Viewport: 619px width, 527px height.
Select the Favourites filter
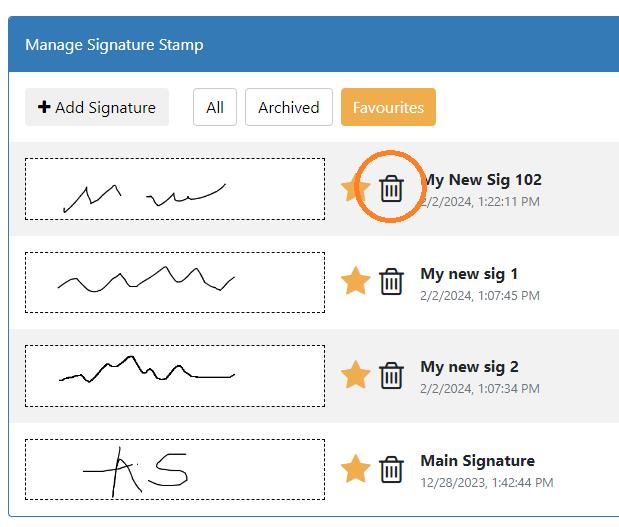(x=388, y=107)
